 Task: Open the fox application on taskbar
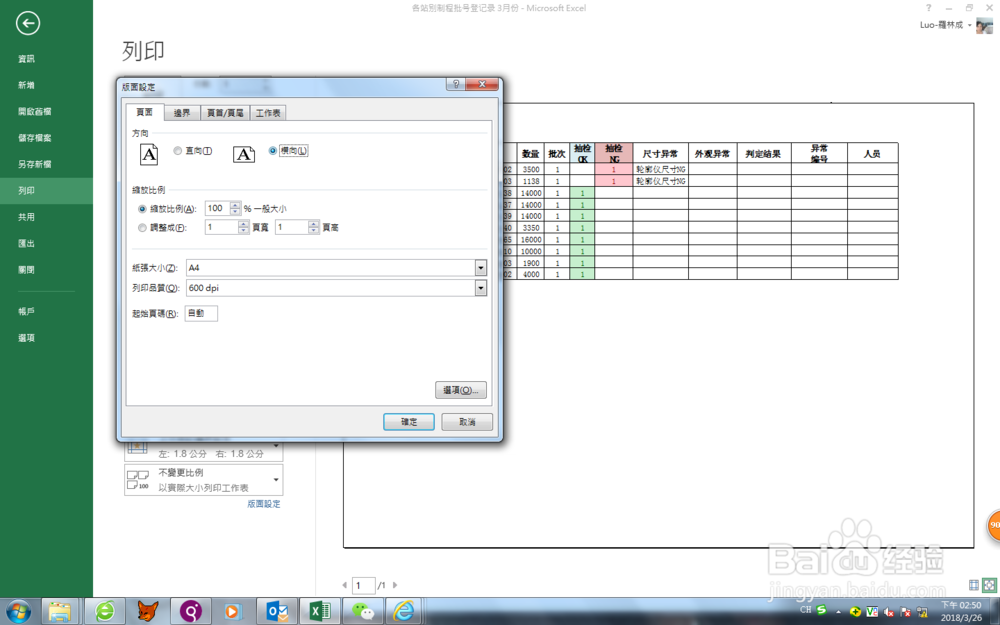148,612
